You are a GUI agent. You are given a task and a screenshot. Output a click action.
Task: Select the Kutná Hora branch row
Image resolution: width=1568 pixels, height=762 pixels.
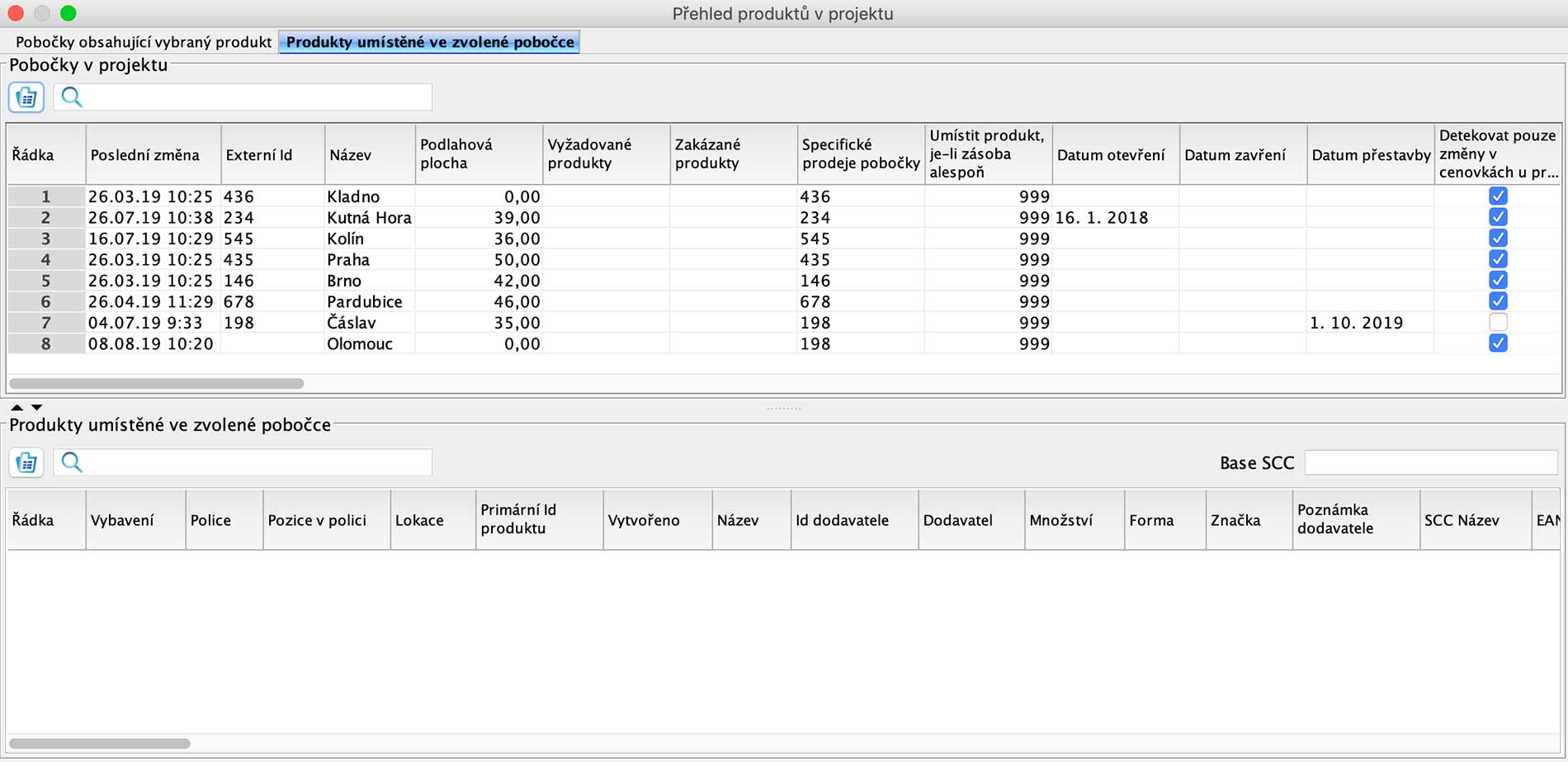click(x=368, y=218)
